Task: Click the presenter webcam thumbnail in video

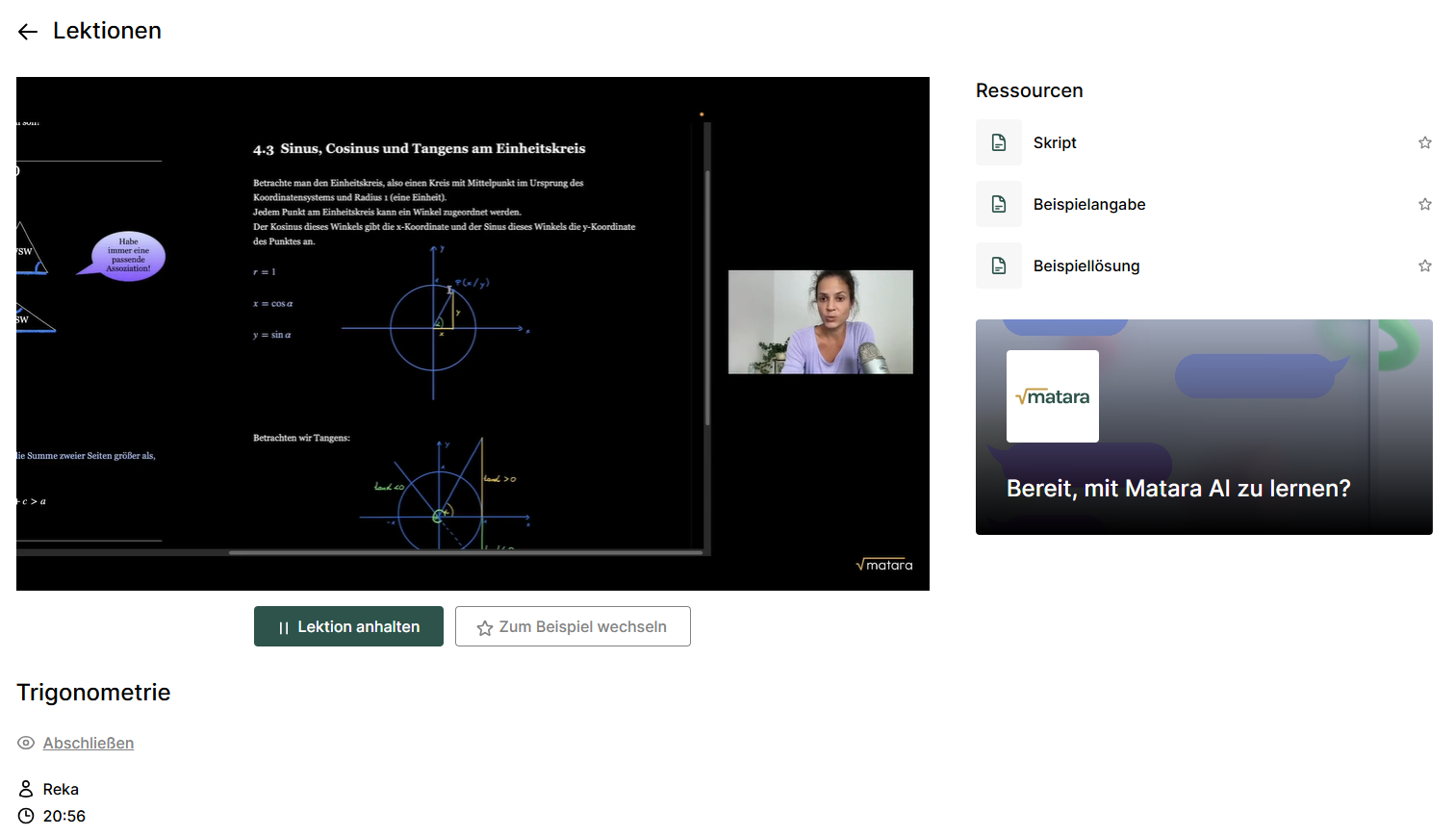Action: click(x=820, y=321)
